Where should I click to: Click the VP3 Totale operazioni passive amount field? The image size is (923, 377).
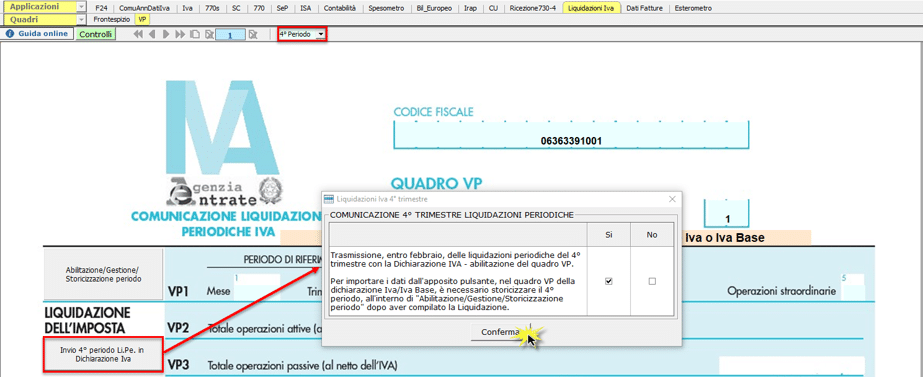(792, 365)
